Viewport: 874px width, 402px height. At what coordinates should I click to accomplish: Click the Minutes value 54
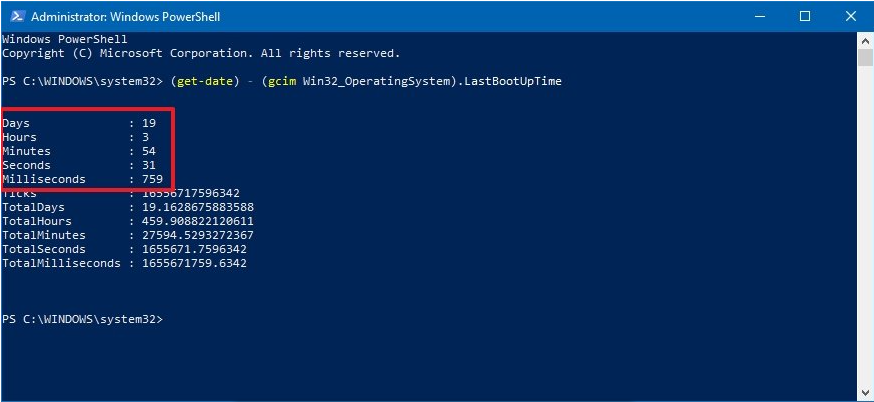pyautogui.click(x=149, y=151)
